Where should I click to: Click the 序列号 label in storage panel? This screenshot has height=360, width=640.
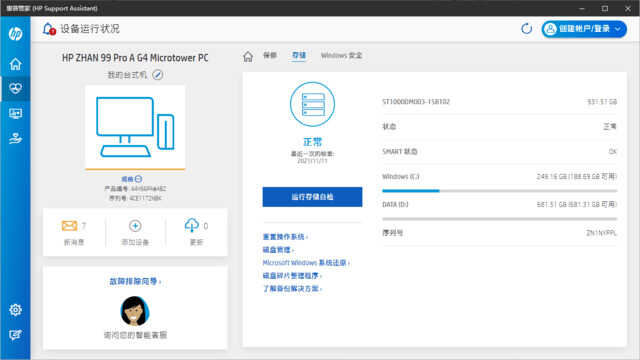tap(393, 233)
